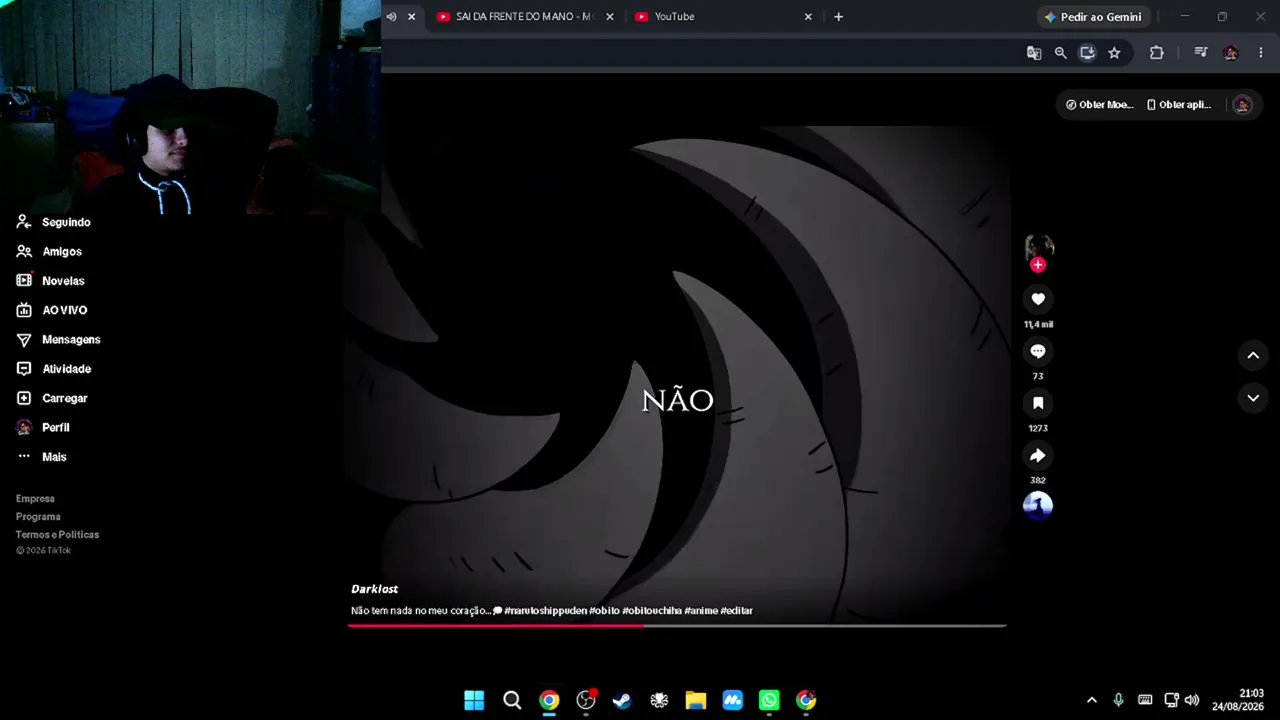The width and height of the screenshot is (1280, 720).
Task: Like the Darklost video with the heart icon
Action: click(x=1038, y=299)
